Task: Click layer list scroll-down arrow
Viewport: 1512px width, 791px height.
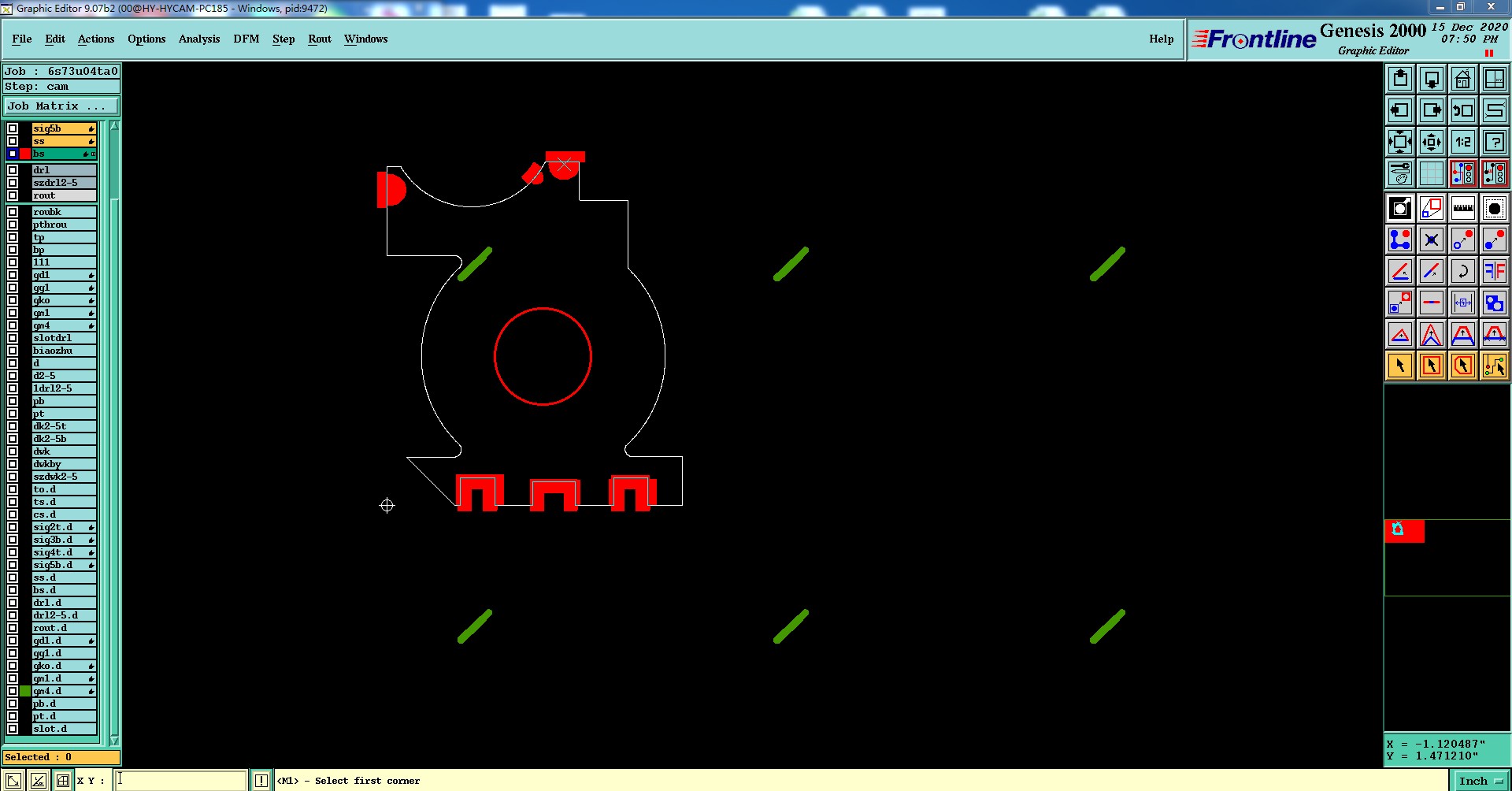Action: click(114, 741)
